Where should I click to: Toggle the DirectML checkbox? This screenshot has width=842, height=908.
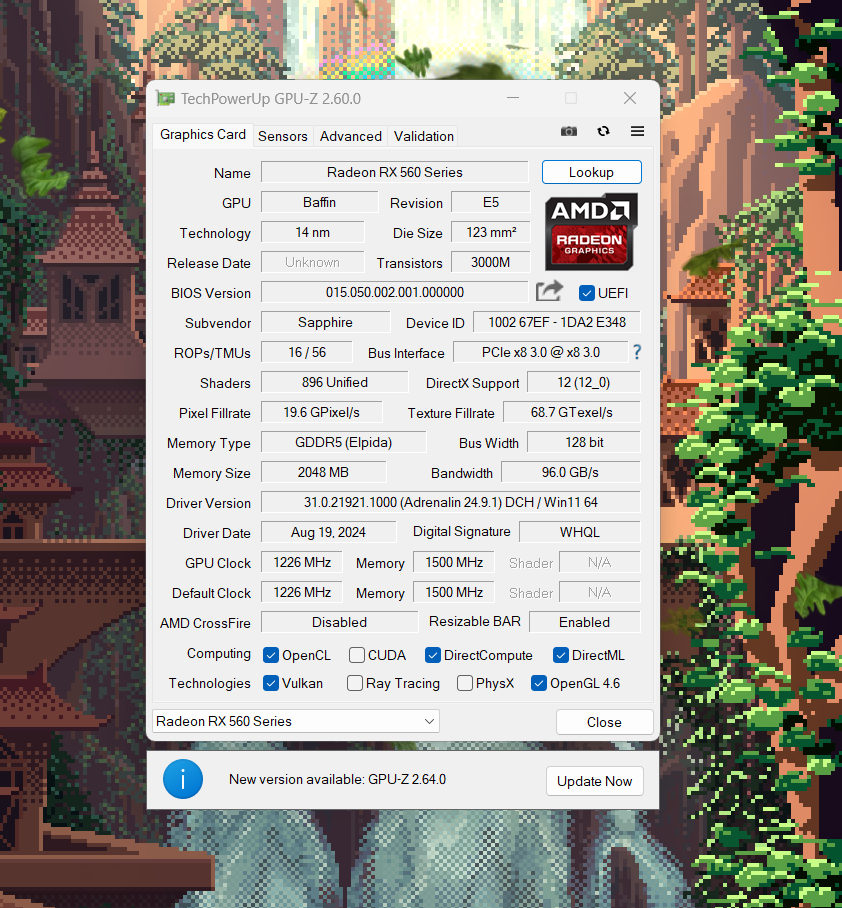561,655
